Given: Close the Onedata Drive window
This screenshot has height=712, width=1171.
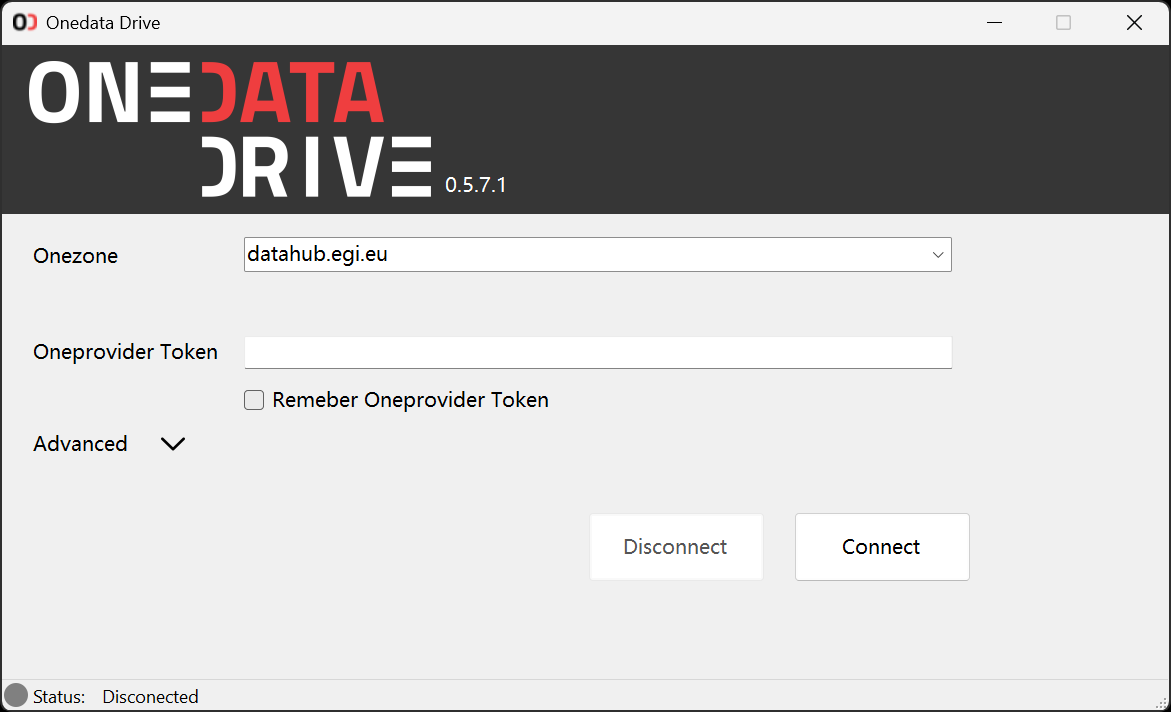Looking at the screenshot, I should (x=1134, y=22).
